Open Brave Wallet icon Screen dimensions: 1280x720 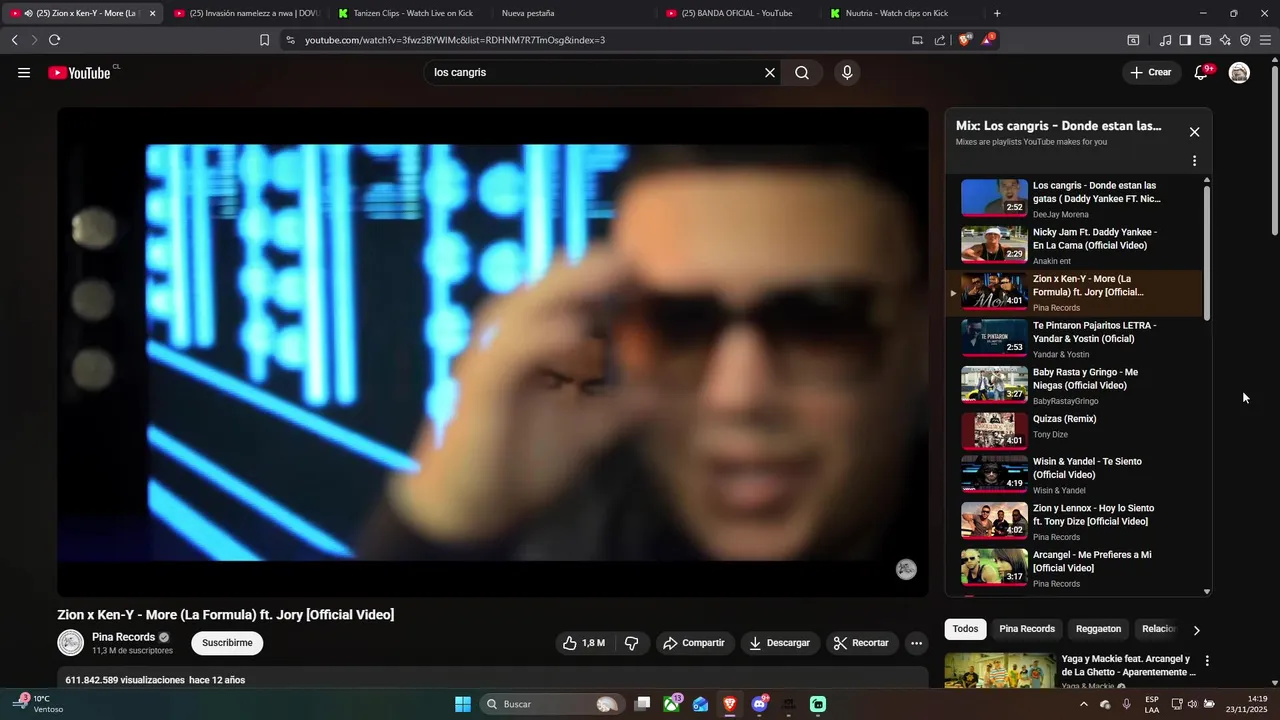pyautogui.click(x=1205, y=40)
